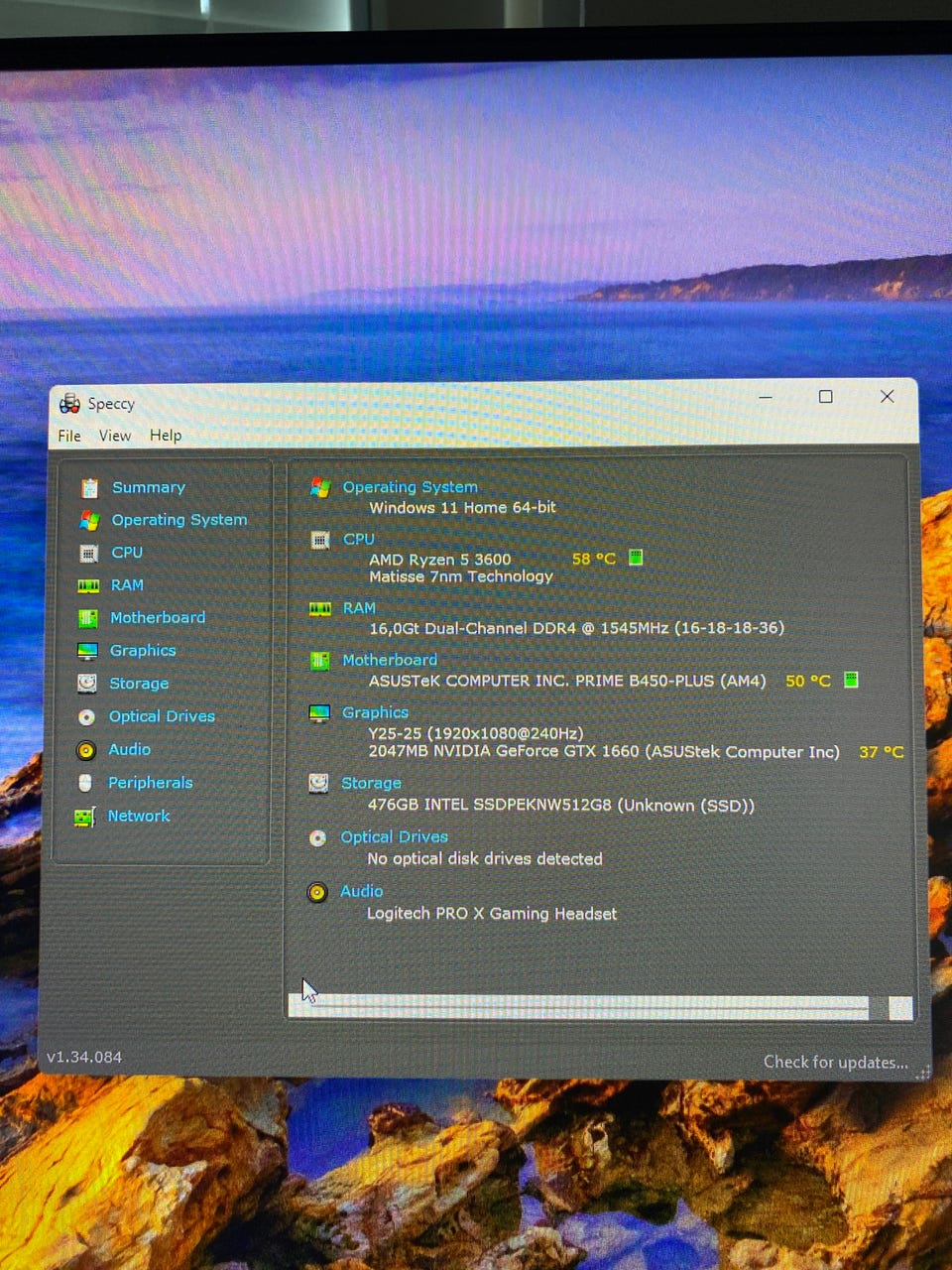
Task: Click the 58 °C CPU temperature value
Action: click(594, 559)
